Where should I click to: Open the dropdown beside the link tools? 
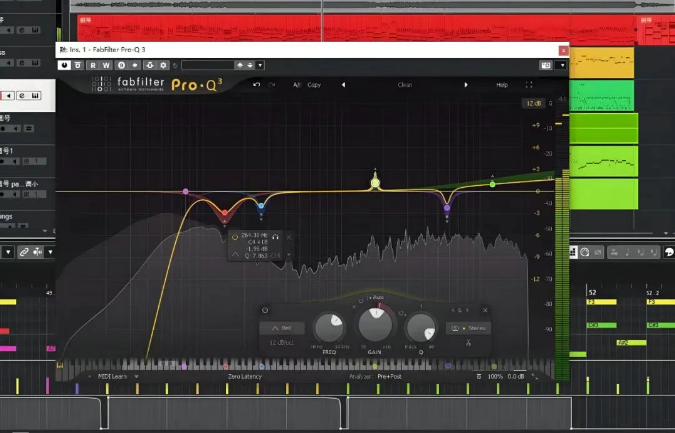pos(50,252)
